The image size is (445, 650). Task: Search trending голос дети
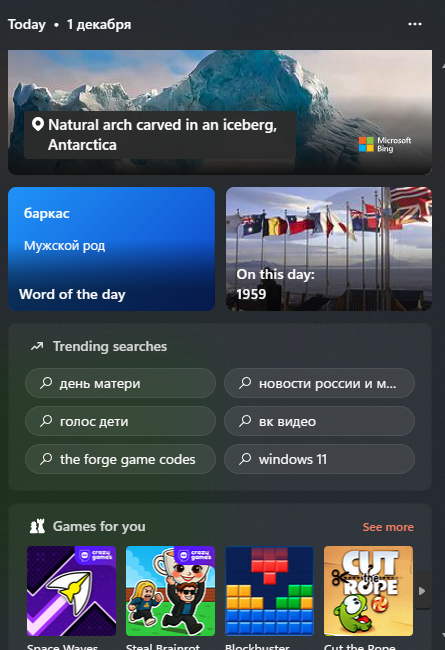pyautogui.click(x=120, y=421)
